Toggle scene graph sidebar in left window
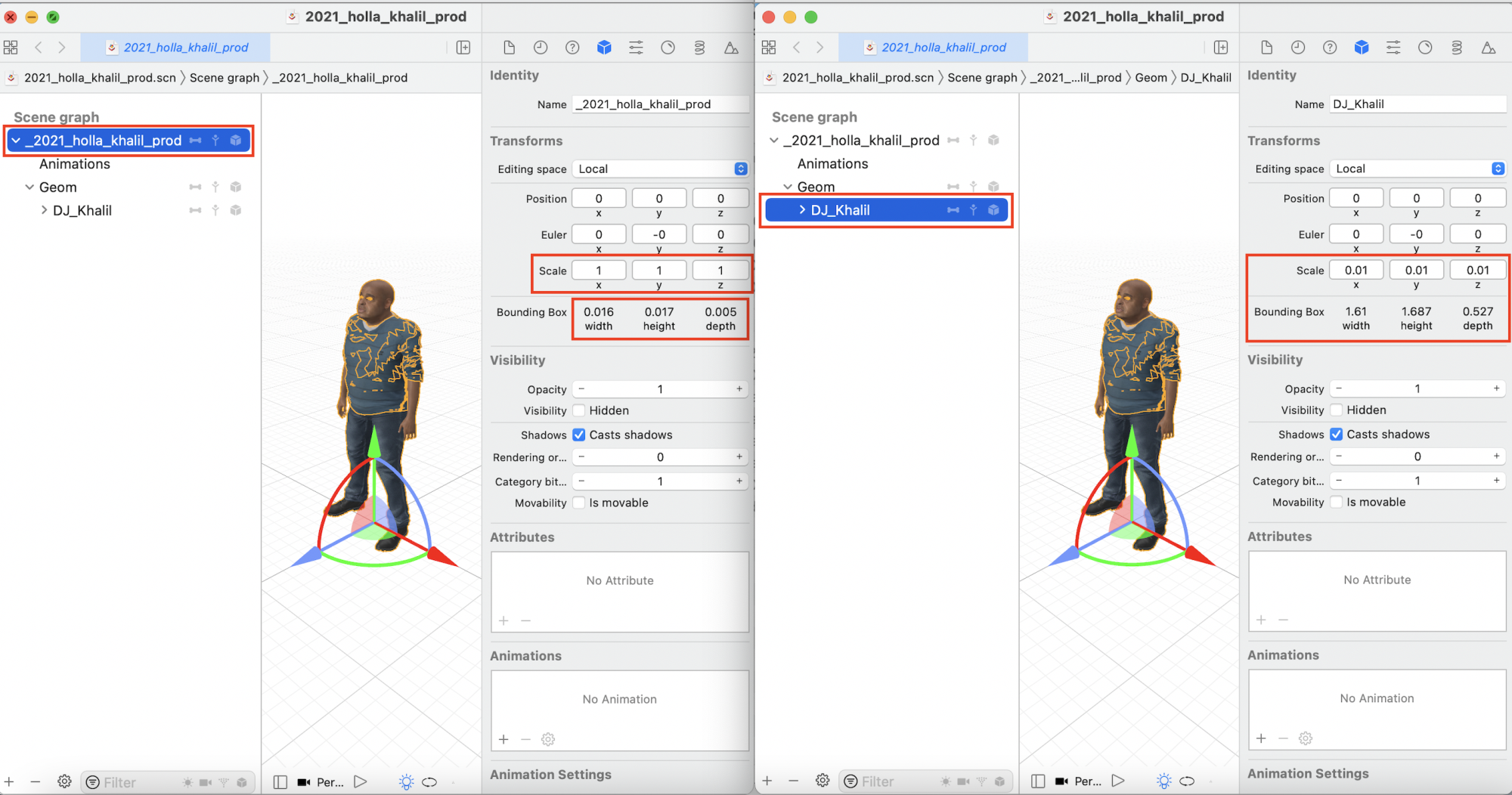 [x=280, y=782]
